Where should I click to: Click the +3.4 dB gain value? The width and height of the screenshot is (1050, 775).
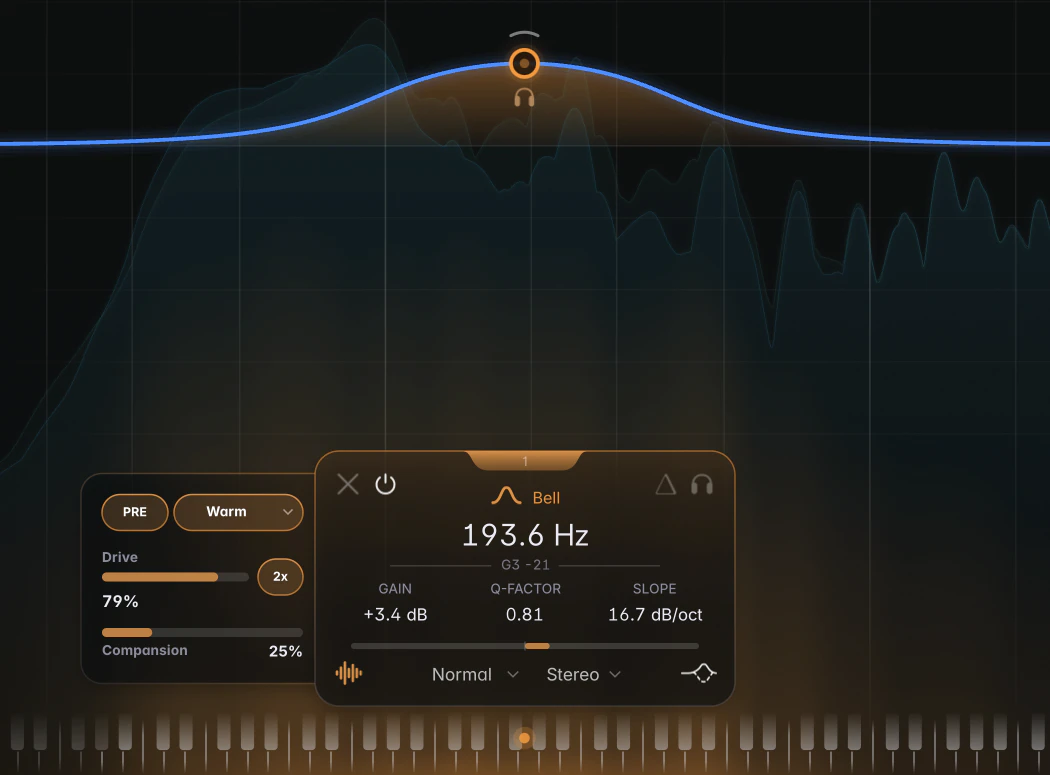(395, 614)
